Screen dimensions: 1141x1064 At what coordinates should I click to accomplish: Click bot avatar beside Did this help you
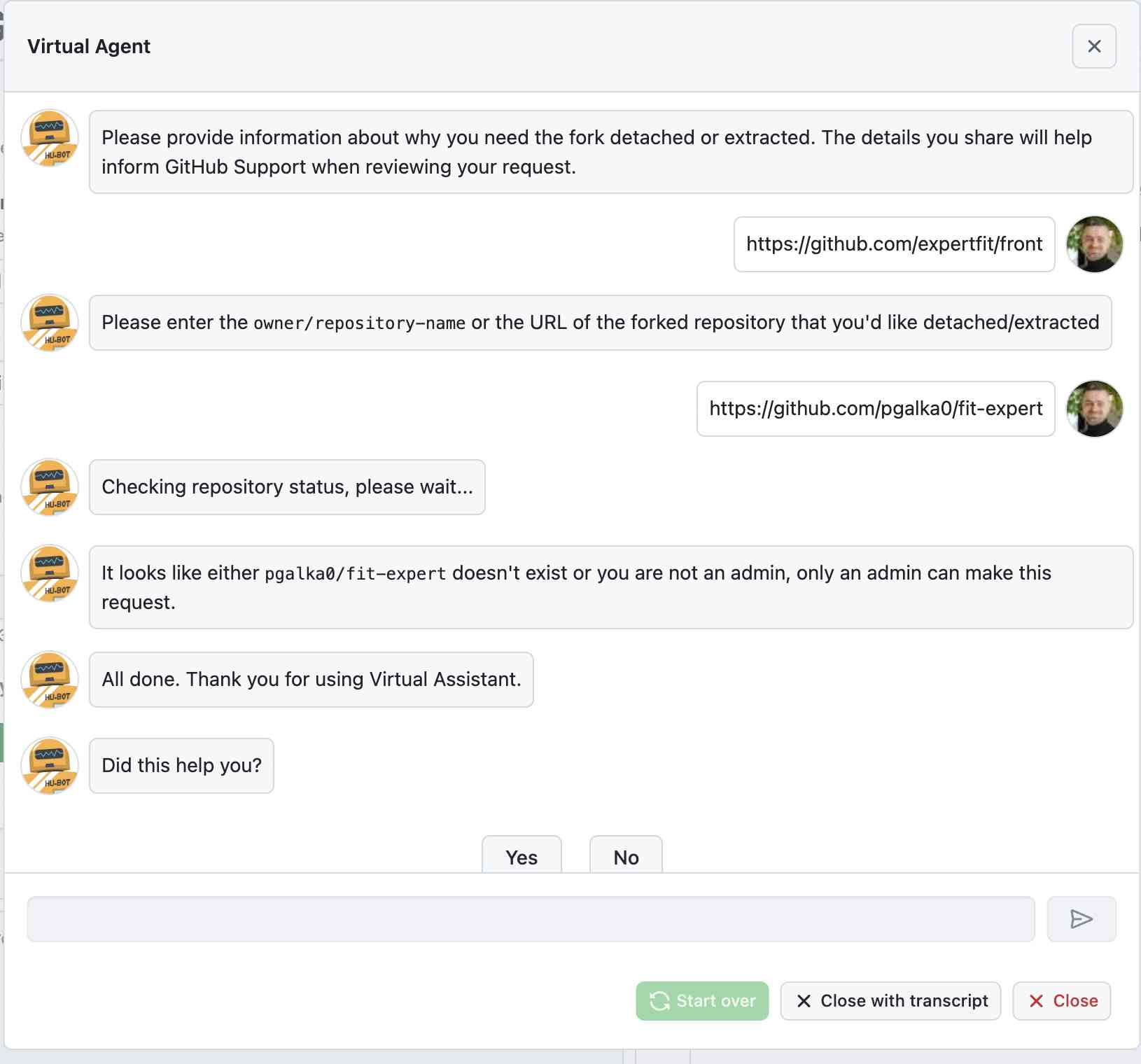(50, 766)
